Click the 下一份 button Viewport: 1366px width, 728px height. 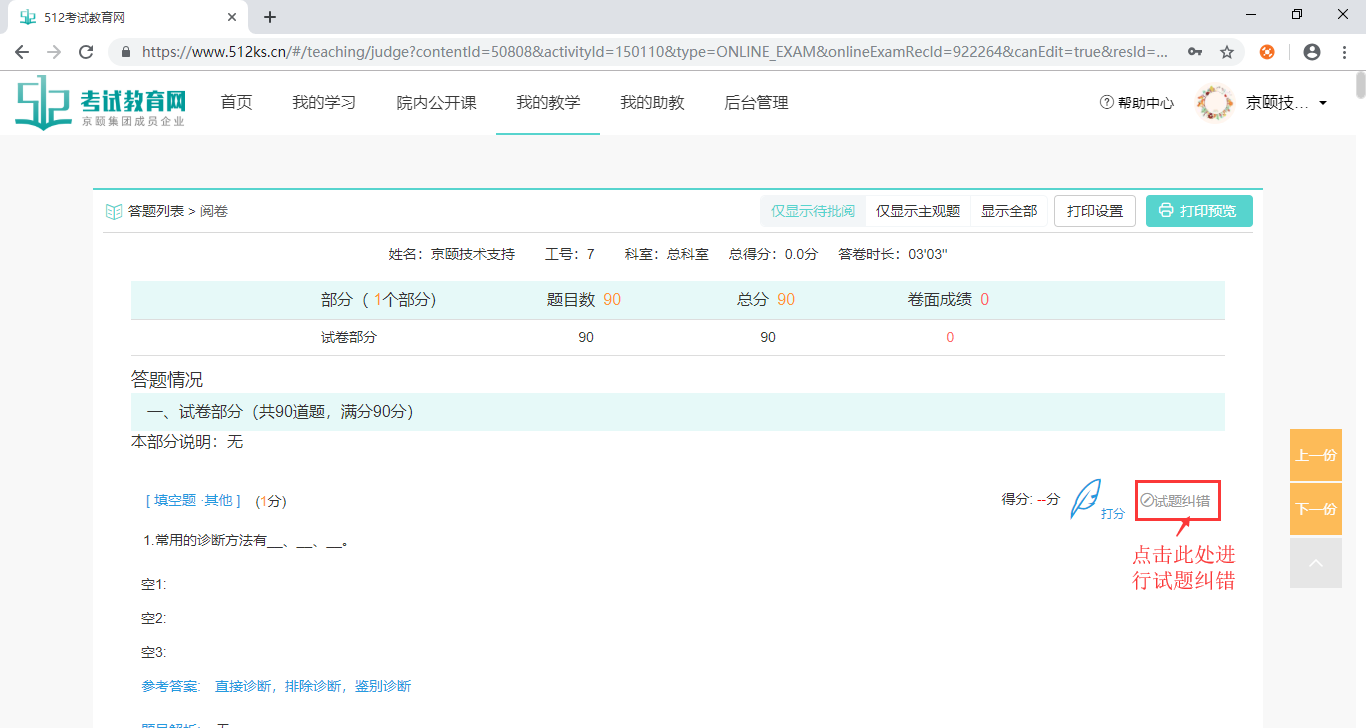1315,509
